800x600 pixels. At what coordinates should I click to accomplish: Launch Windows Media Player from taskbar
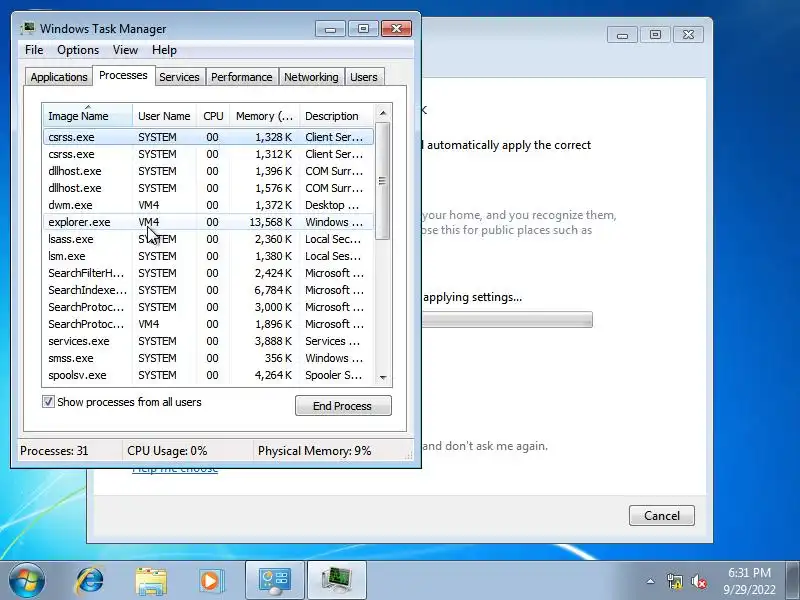coord(211,581)
